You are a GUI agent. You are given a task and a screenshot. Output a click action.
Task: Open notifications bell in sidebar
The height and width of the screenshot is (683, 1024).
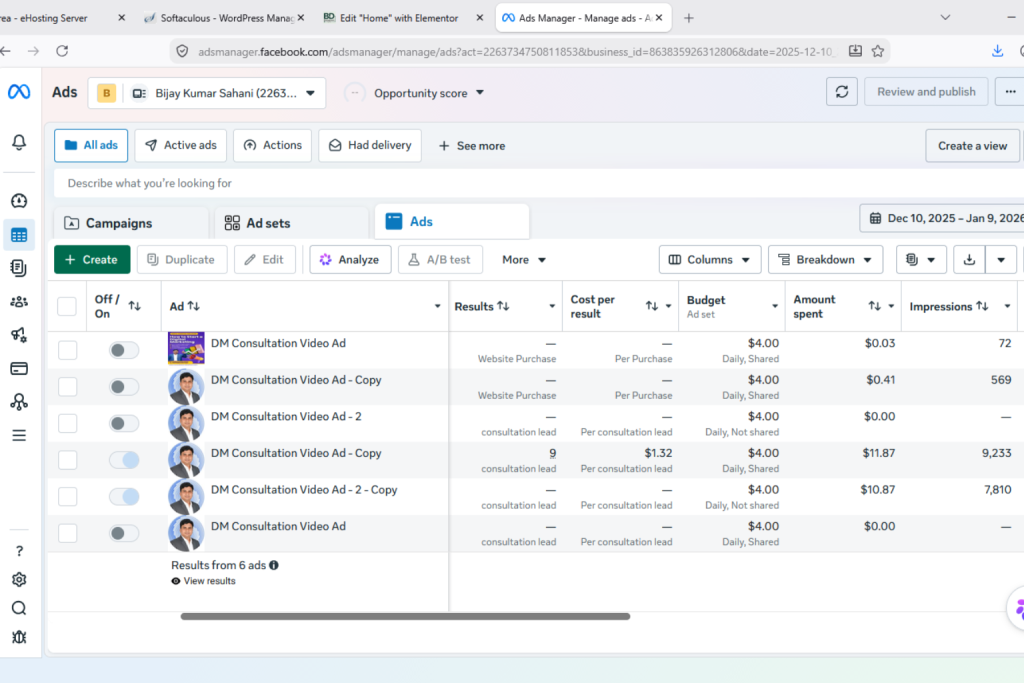point(19,142)
